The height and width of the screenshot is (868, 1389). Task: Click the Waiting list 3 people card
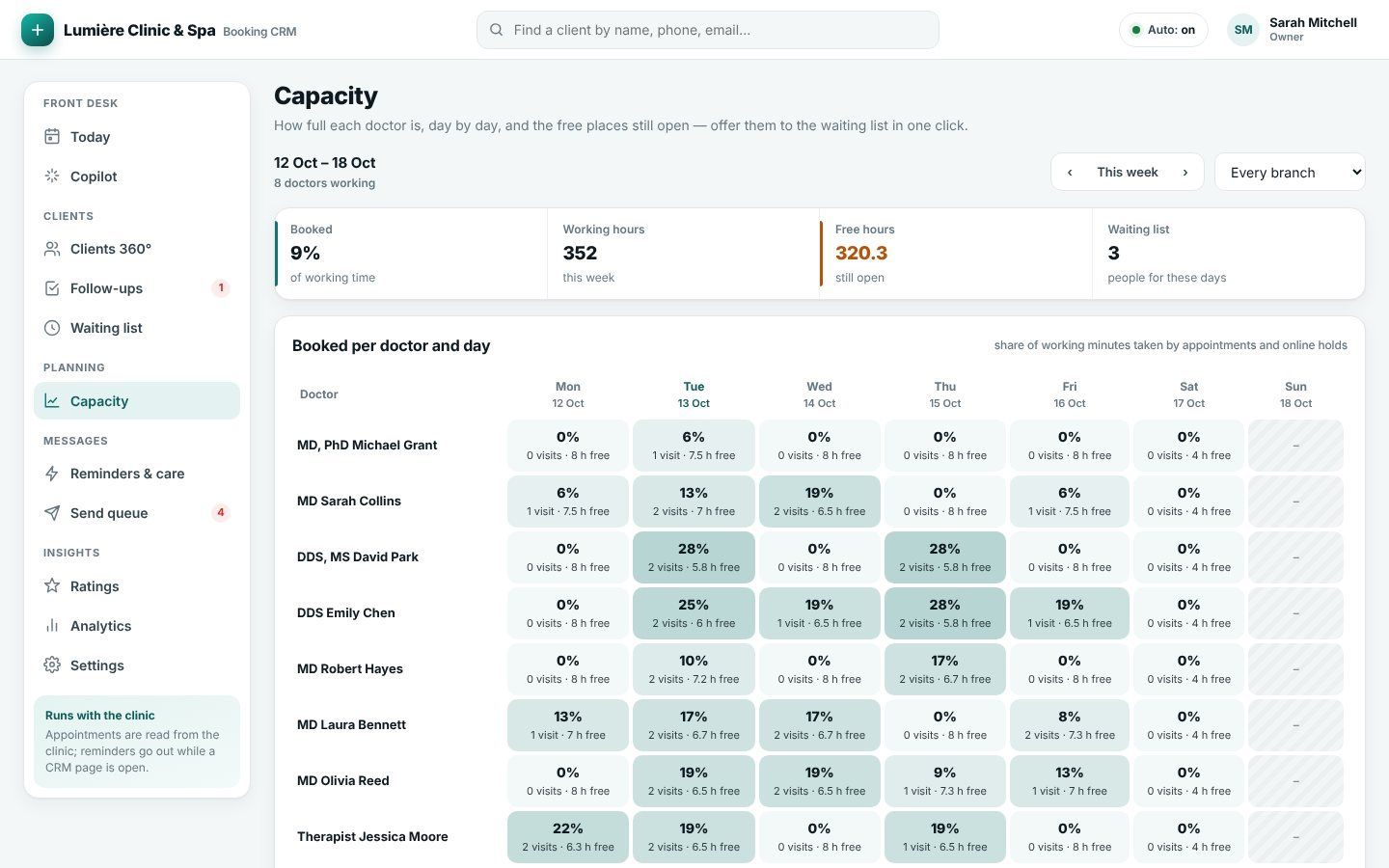coord(1229,254)
